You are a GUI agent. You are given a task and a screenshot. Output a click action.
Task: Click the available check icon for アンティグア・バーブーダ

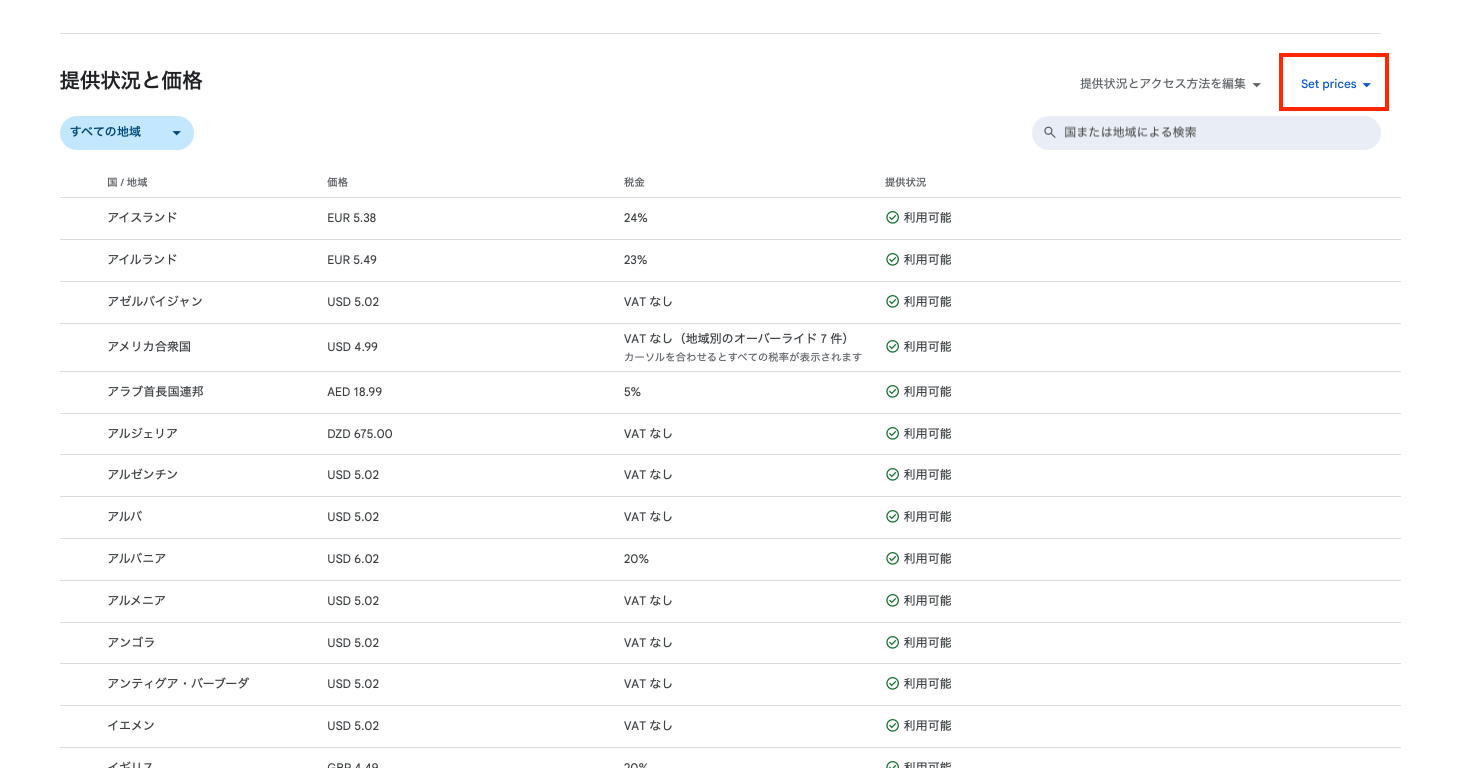click(892, 684)
